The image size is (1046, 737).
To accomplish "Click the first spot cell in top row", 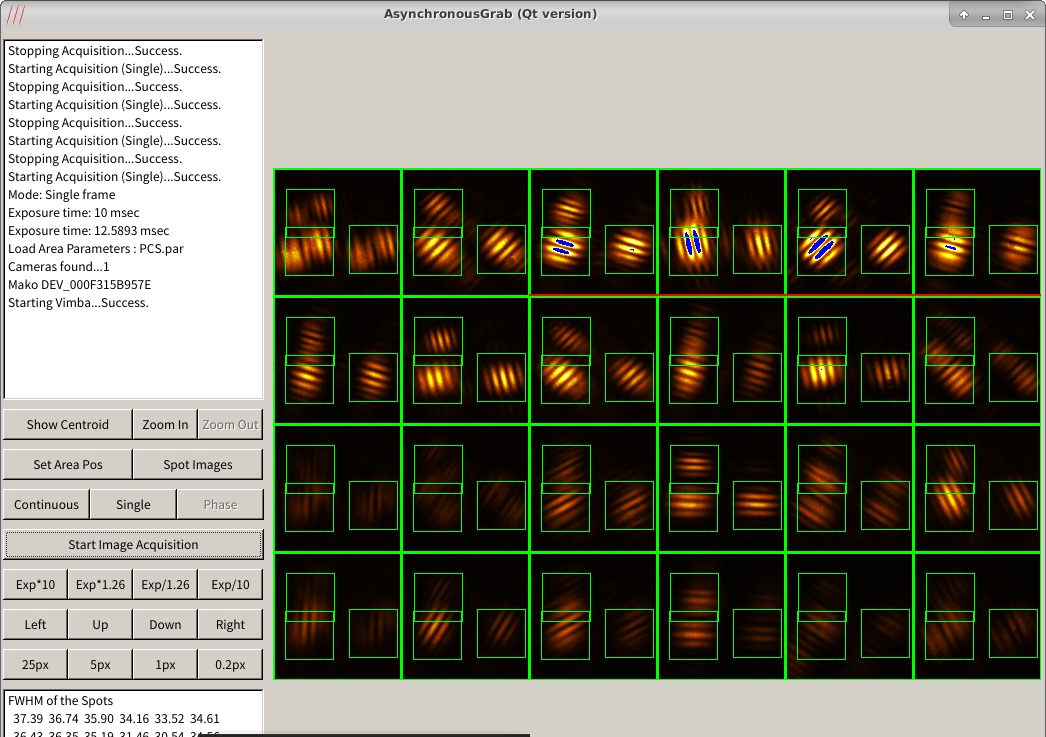I will pos(338,232).
